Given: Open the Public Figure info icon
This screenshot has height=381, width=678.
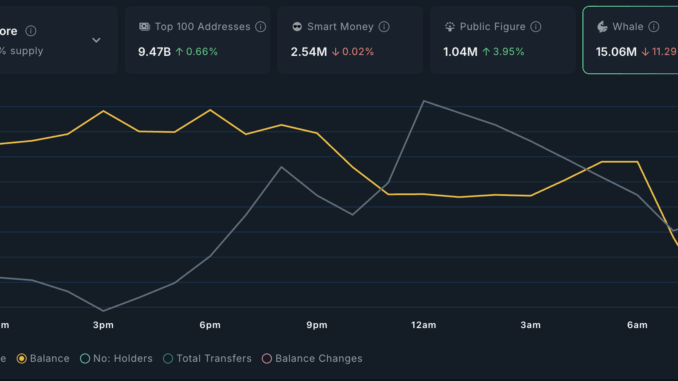Looking at the screenshot, I should (536, 27).
